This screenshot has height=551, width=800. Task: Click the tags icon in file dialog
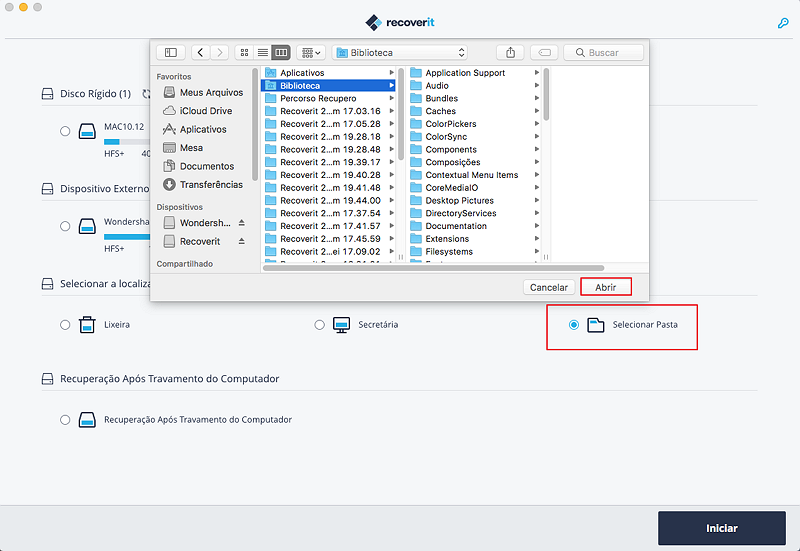544,53
